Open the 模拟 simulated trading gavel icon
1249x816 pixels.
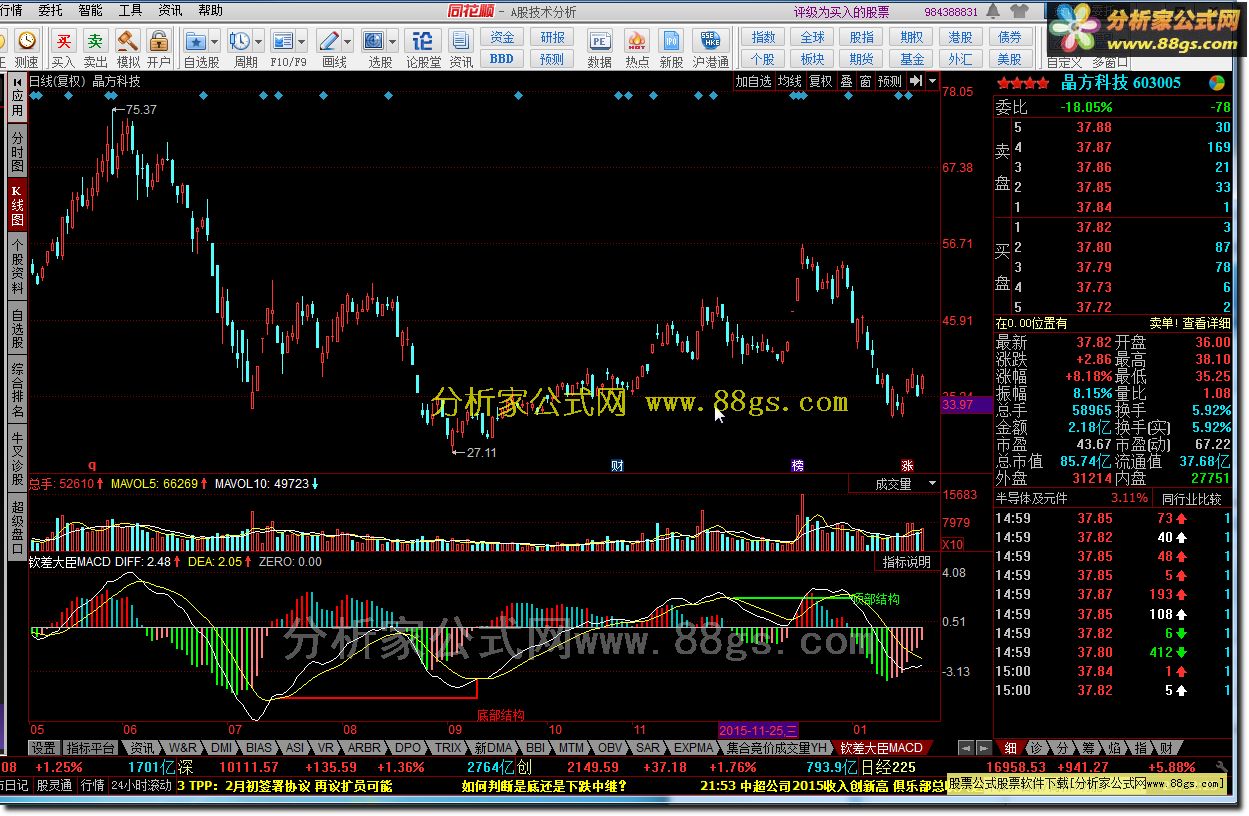128,41
